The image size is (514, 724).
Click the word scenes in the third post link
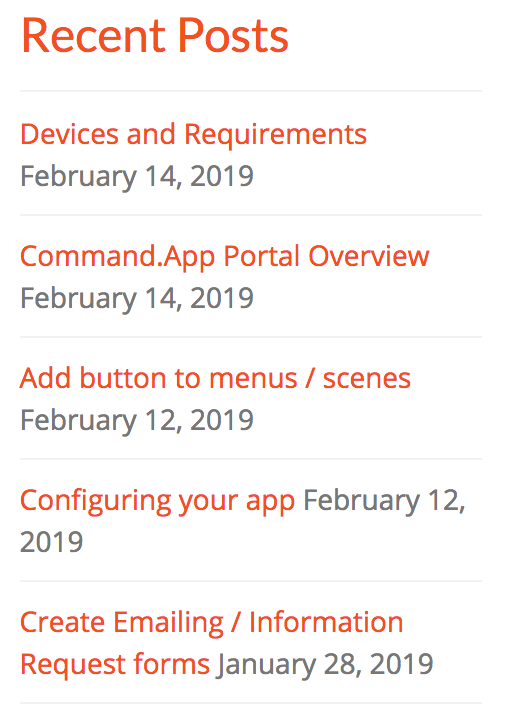pos(367,379)
